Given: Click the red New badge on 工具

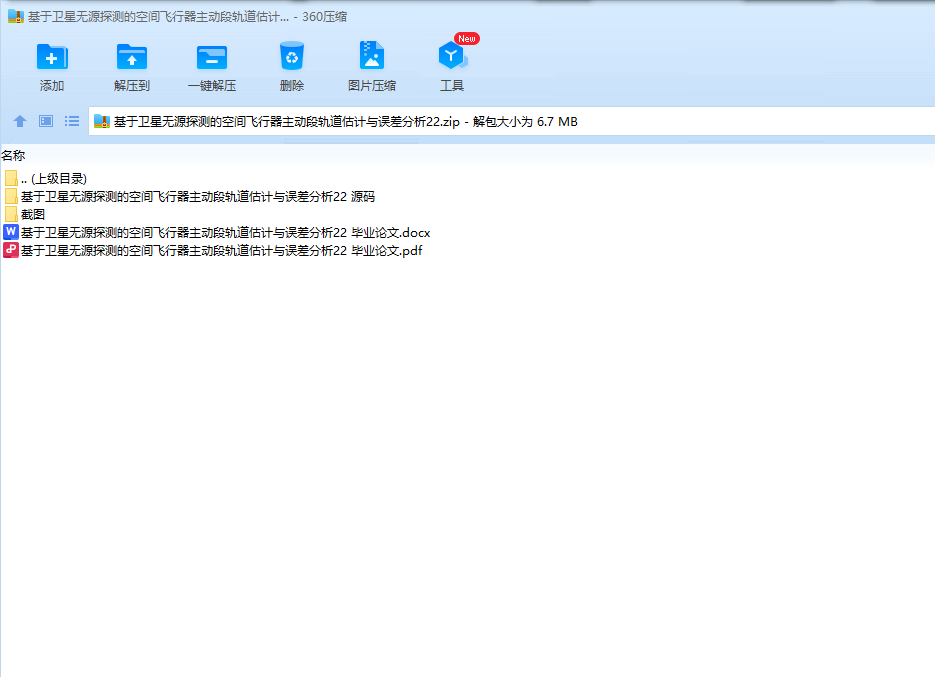Looking at the screenshot, I should point(466,39).
